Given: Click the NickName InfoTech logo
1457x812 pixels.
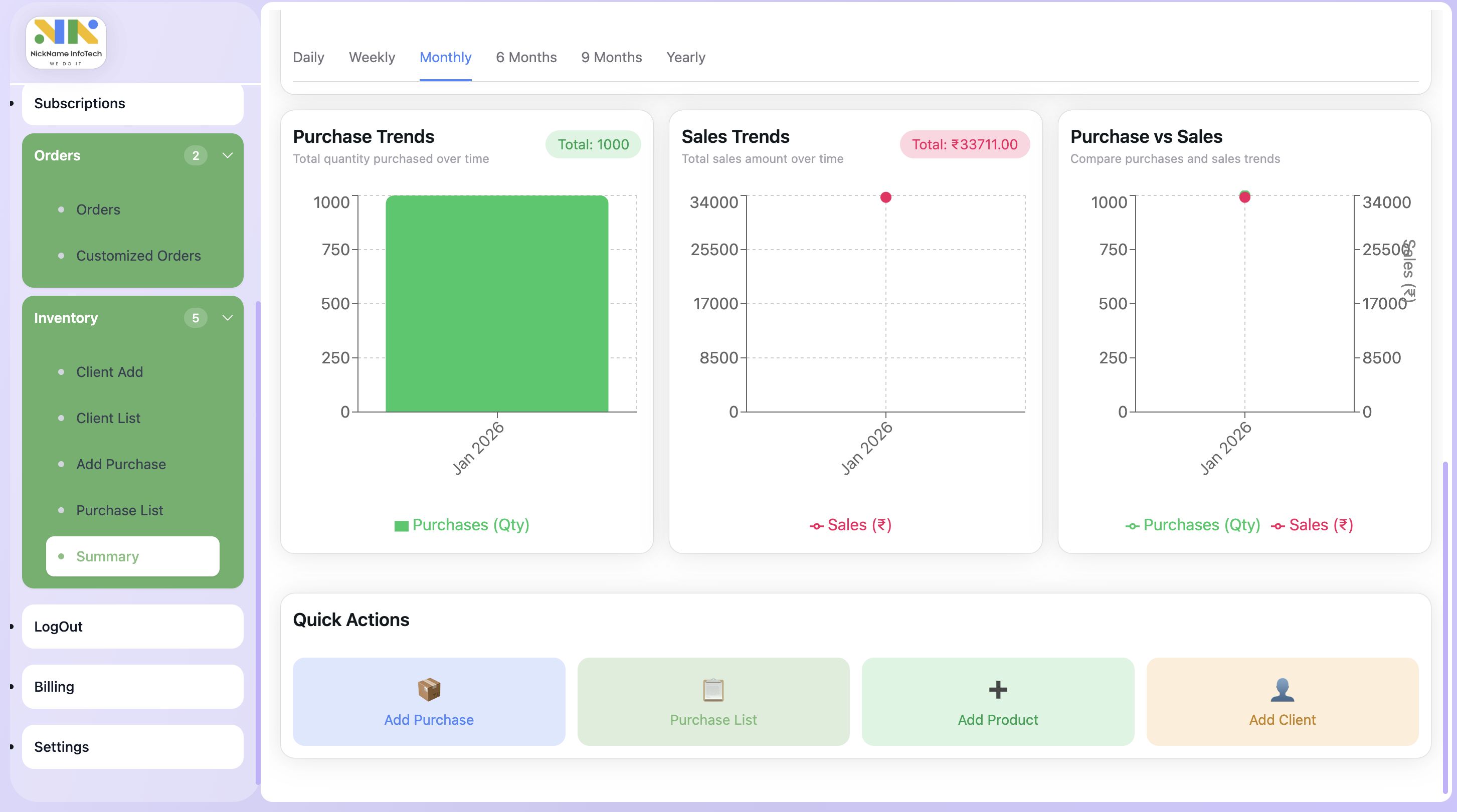Looking at the screenshot, I should [66, 43].
